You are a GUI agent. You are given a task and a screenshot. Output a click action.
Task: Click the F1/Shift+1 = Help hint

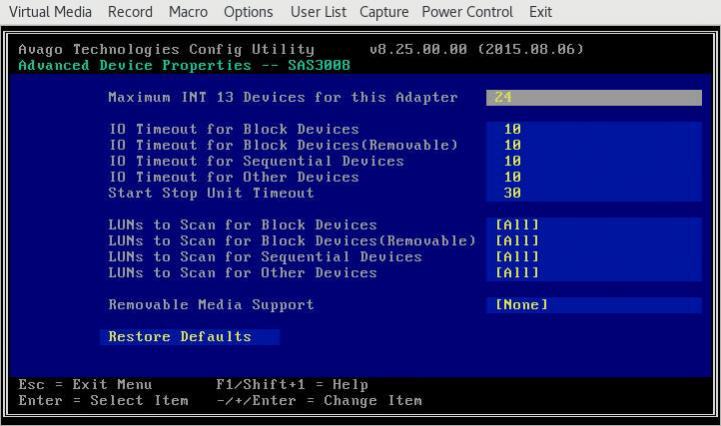point(292,385)
